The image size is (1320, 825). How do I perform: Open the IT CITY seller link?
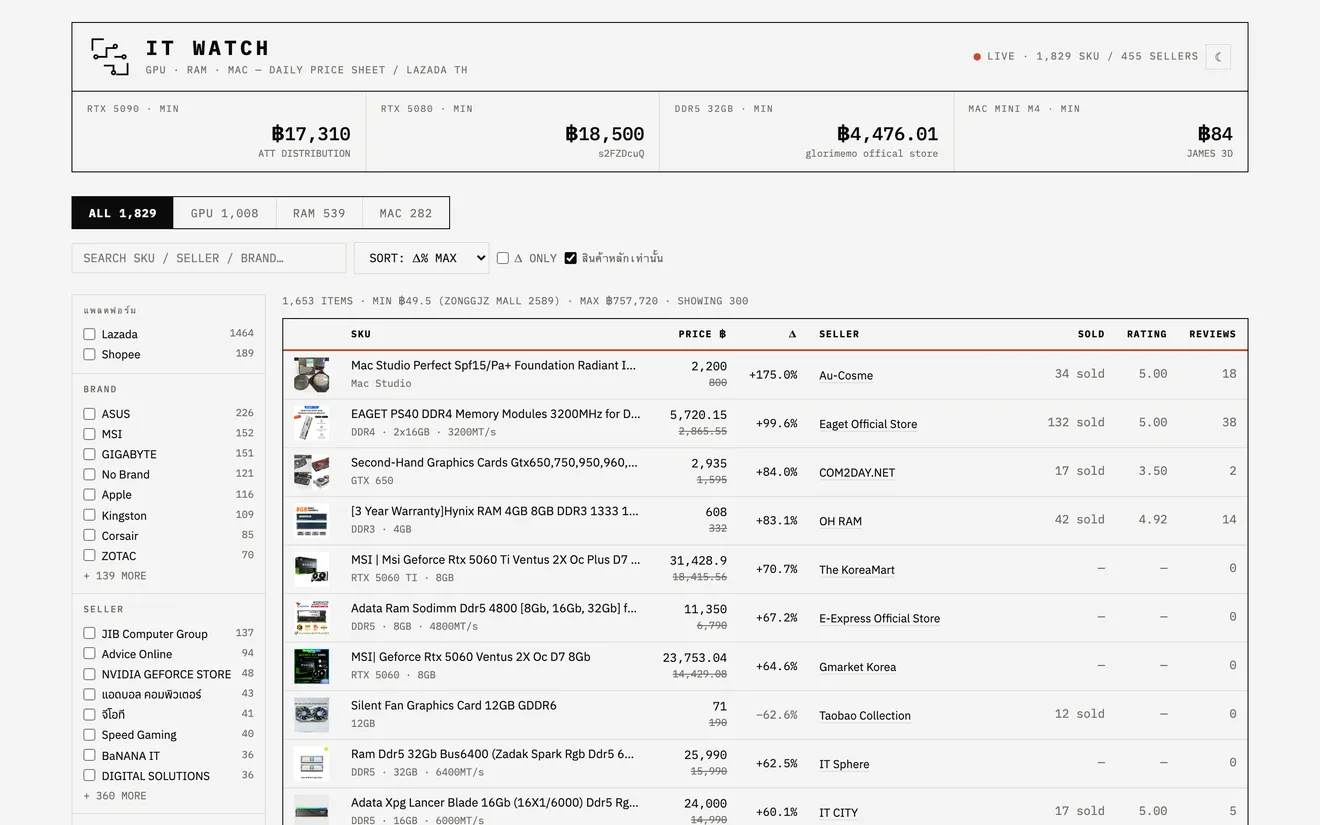pos(838,813)
